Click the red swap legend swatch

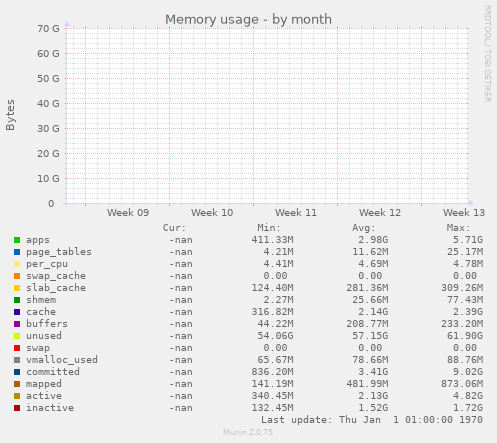[17, 348]
